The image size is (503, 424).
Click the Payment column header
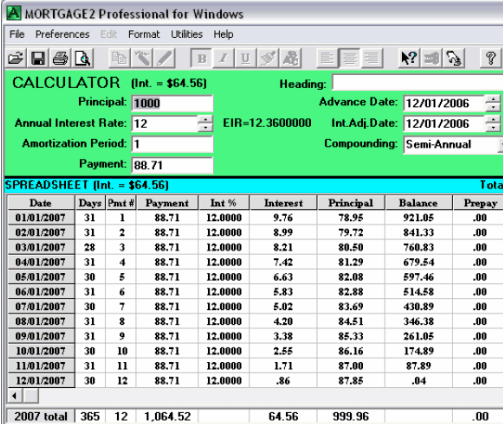pyautogui.click(x=167, y=203)
